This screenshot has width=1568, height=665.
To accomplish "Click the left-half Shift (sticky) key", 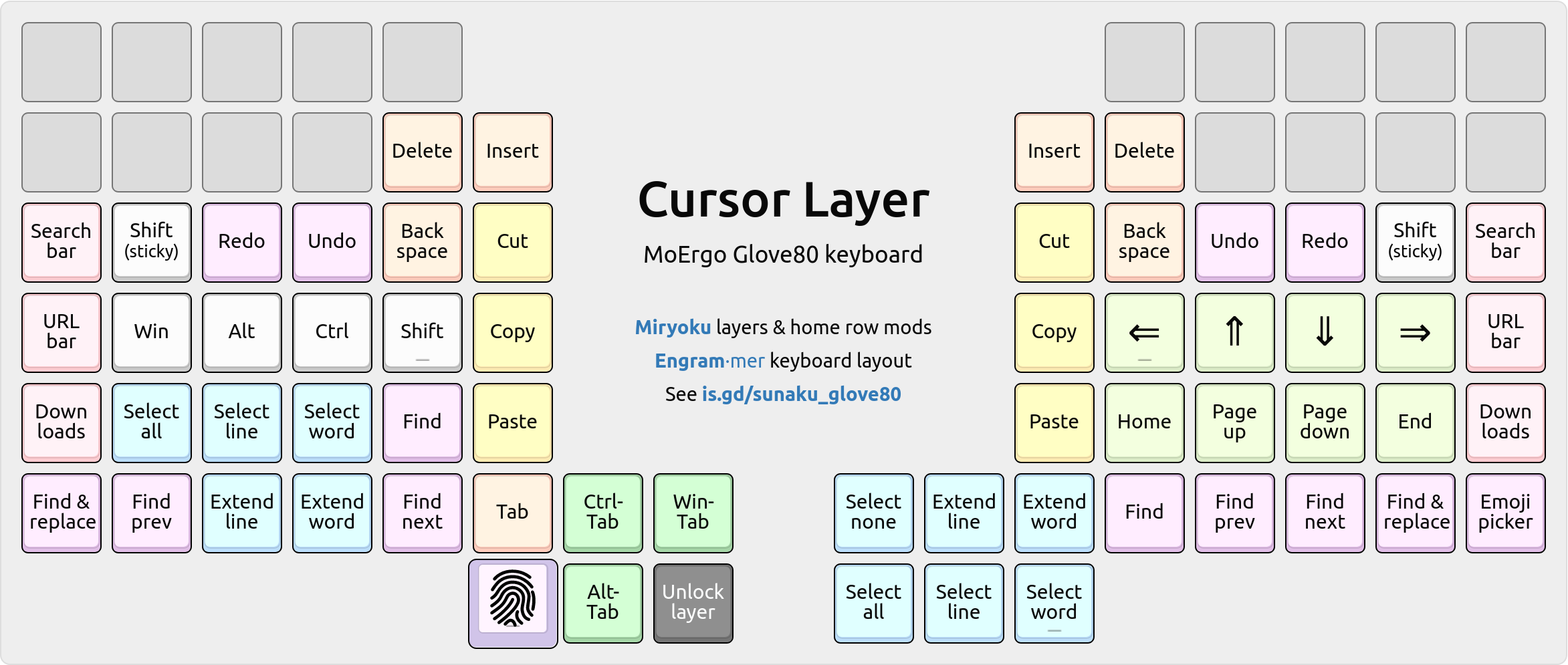I will [x=151, y=242].
